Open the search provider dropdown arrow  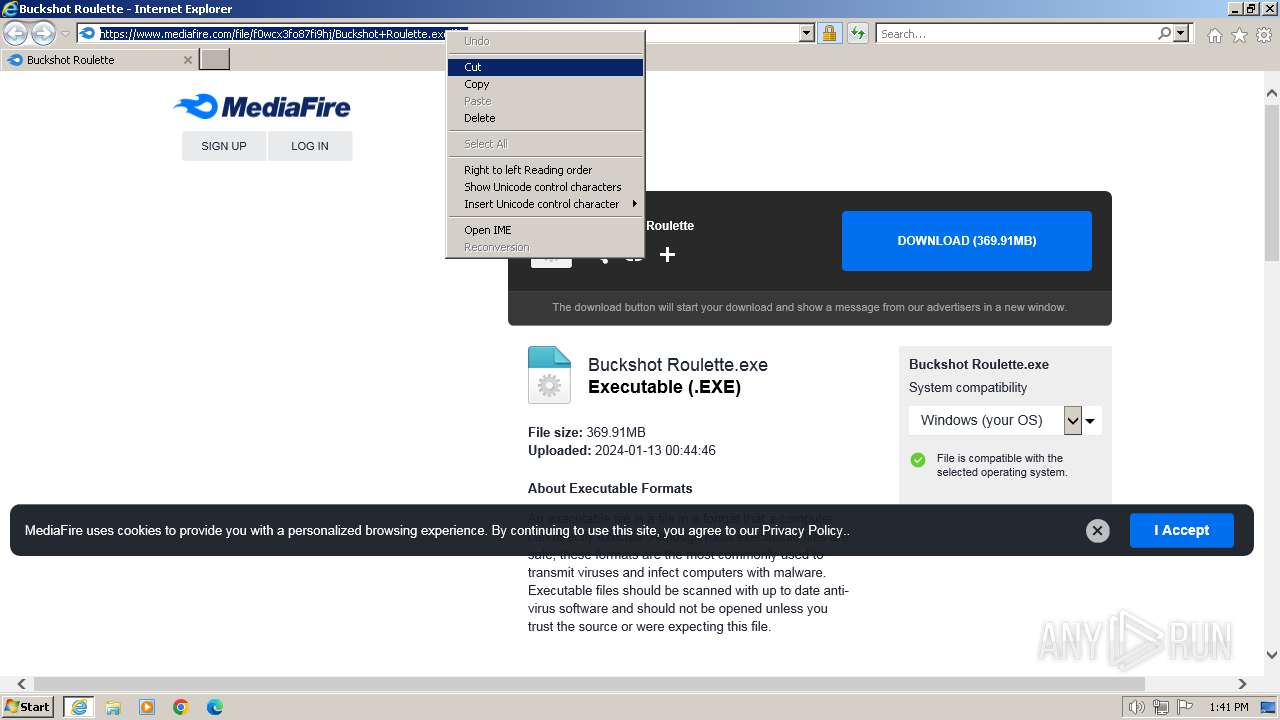[x=1181, y=33]
